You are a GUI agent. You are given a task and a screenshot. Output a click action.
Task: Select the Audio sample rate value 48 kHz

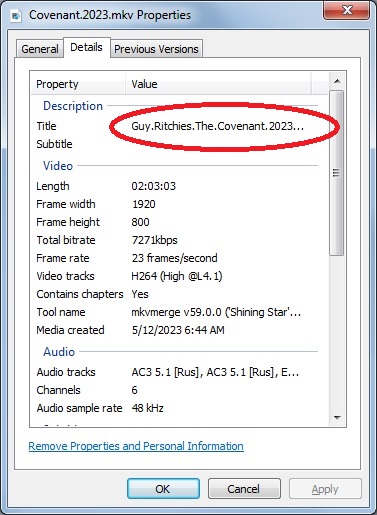pos(147,408)
